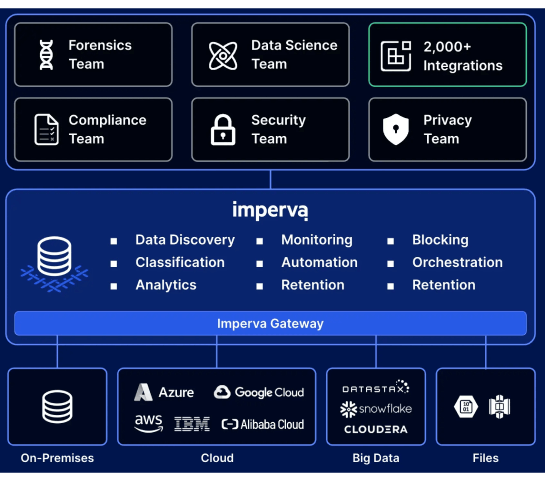Select the Azure logo

(164, 392)
